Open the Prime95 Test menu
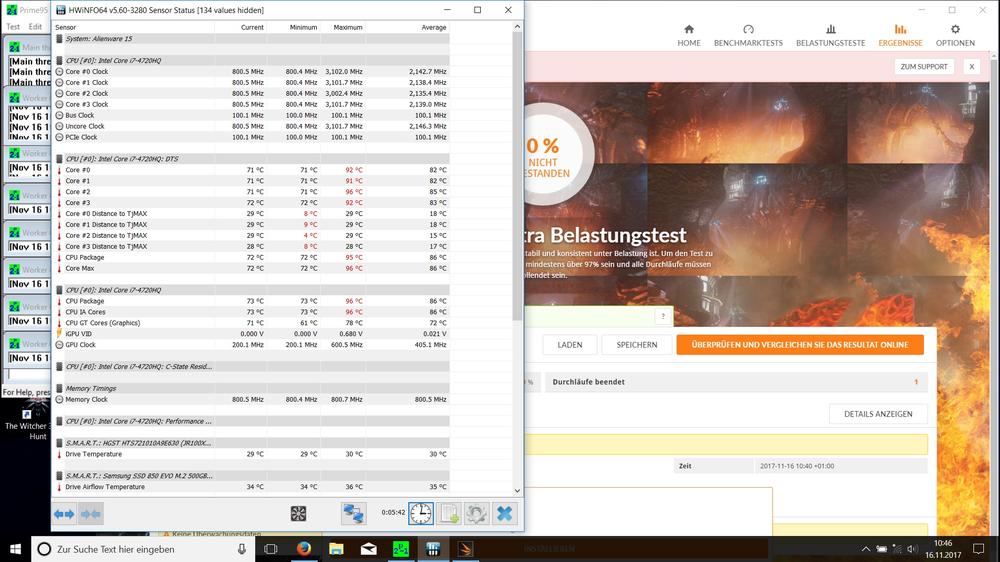 click(x=13, y=27)
